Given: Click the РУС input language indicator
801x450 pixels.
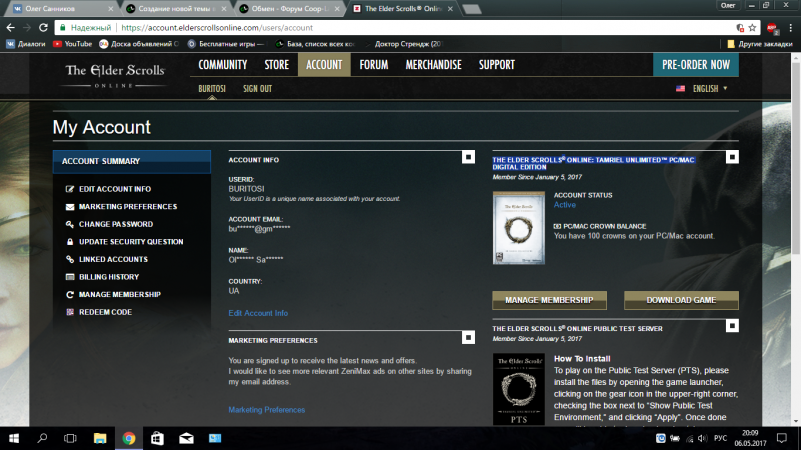Looking at the screenshot, I should pos(720,438).
